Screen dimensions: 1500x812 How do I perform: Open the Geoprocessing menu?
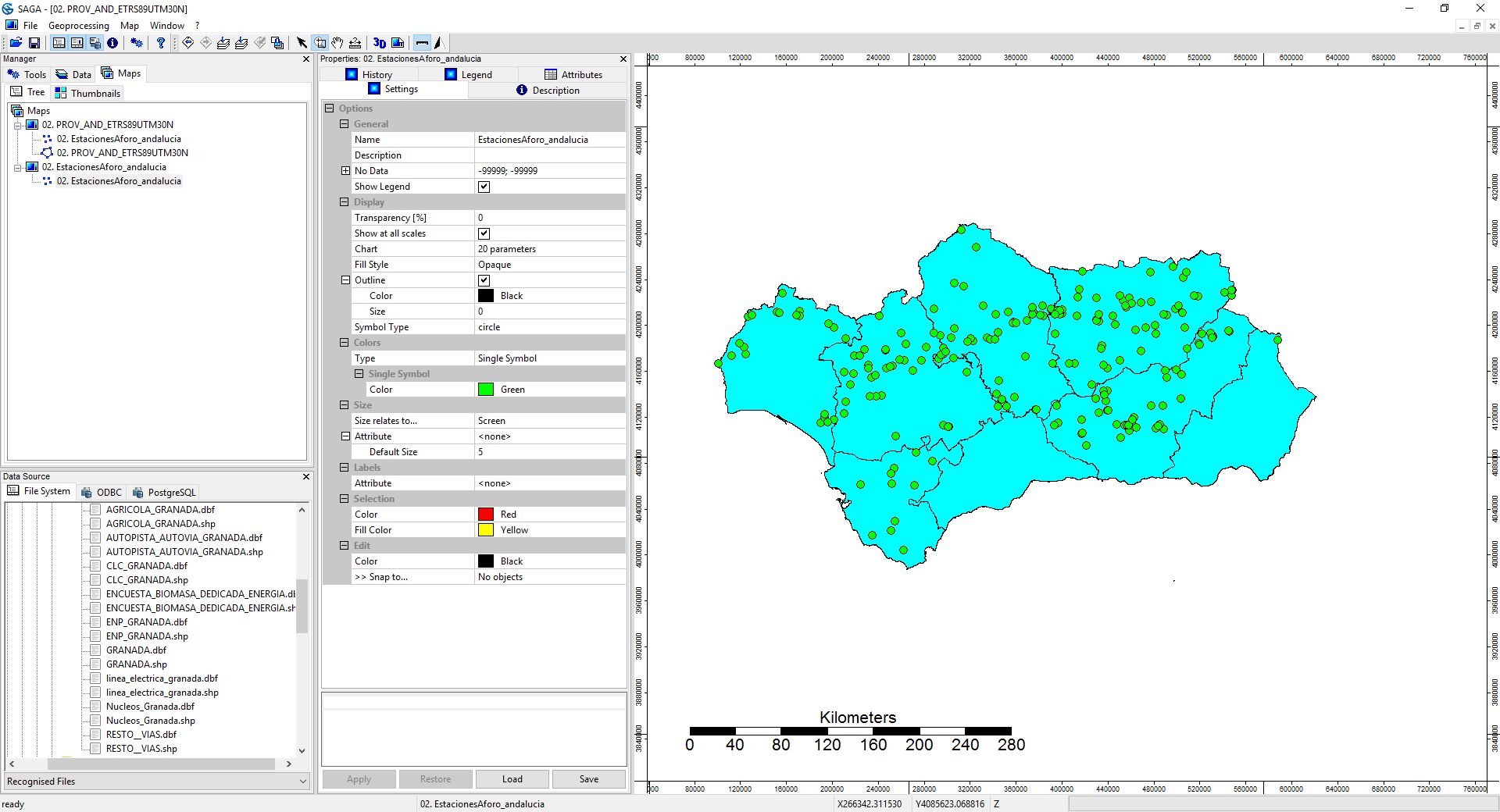(x=78, y=26)
